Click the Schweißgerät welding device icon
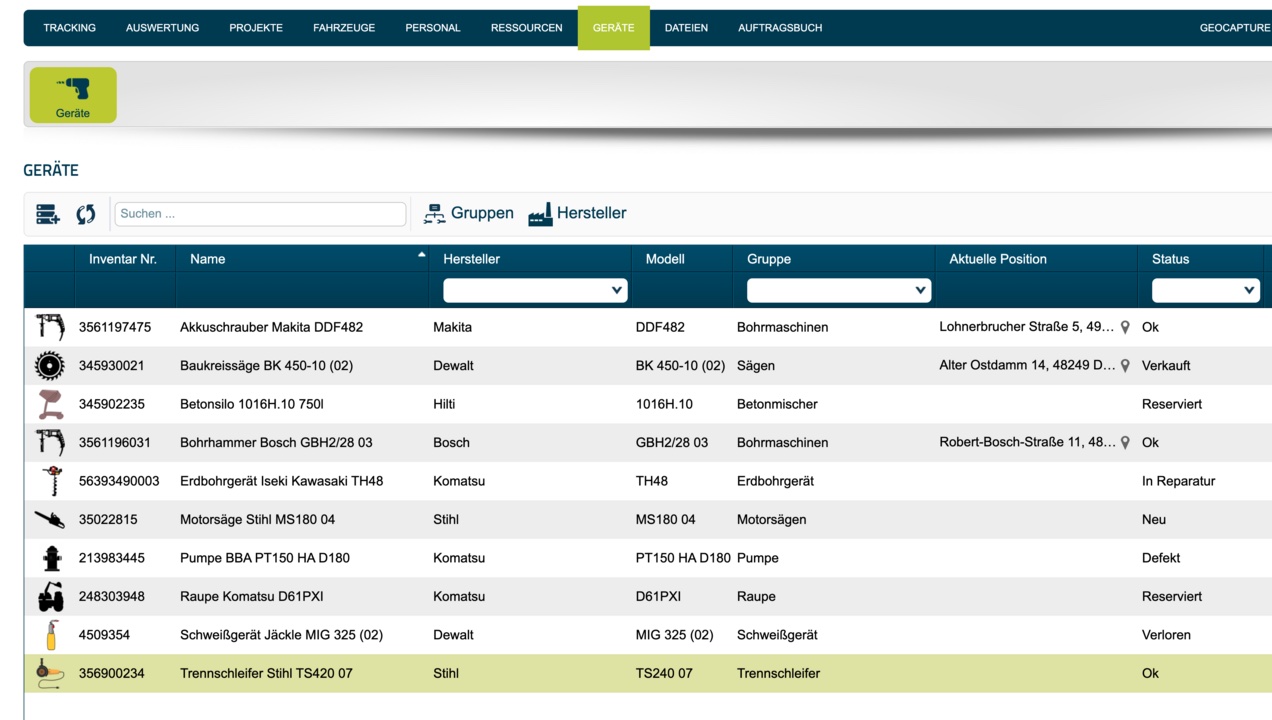The image size is (1272, 720). pyautogui.click(x=49, y=635)
